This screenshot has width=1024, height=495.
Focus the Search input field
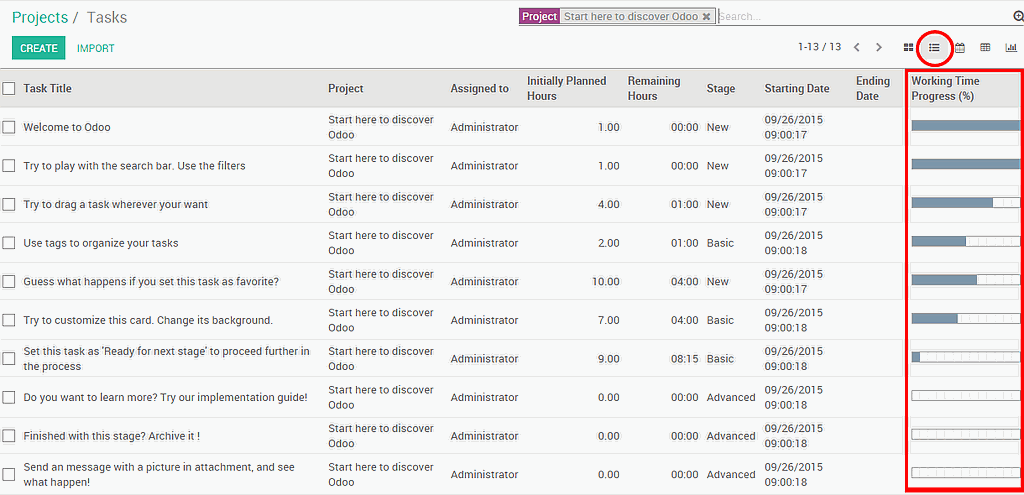tap(860, 17)
